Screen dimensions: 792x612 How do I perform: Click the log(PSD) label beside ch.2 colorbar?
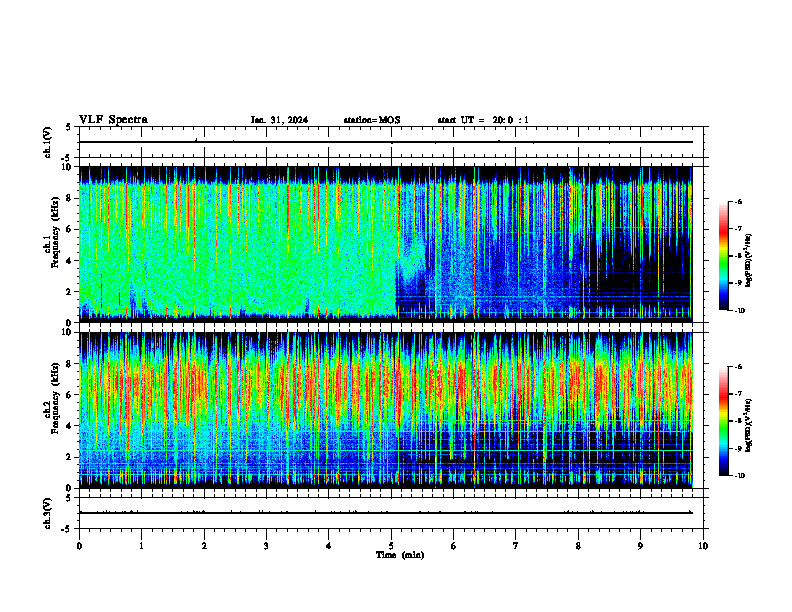(749, 424)
